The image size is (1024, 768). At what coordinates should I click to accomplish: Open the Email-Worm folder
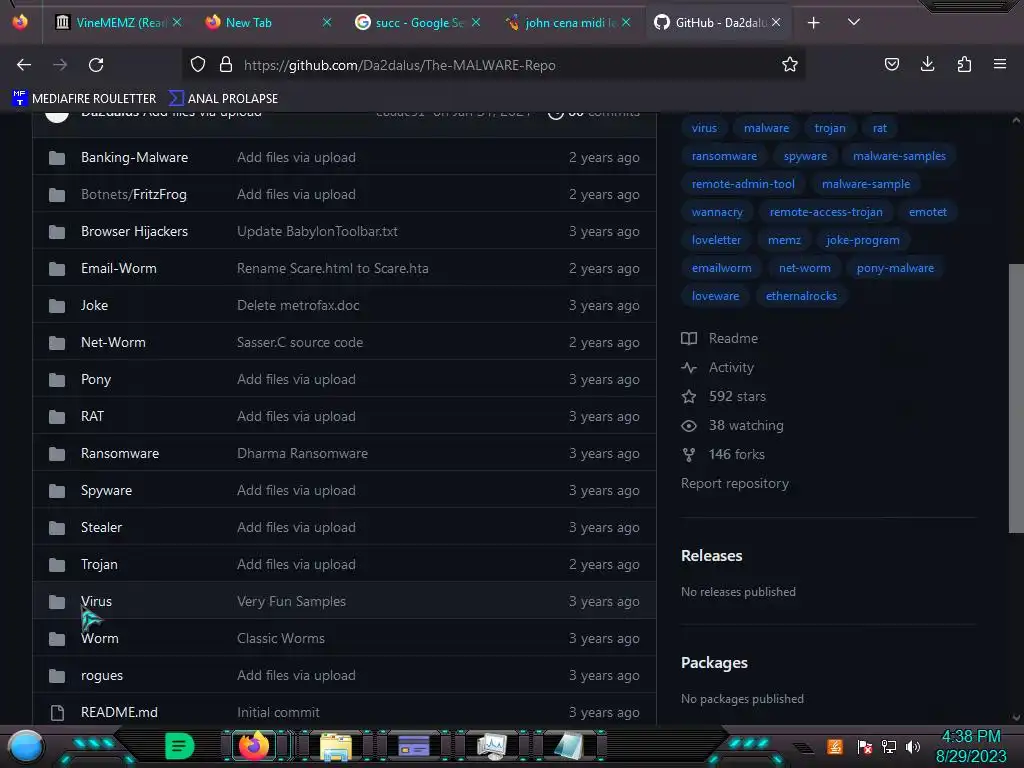point(118,268)
